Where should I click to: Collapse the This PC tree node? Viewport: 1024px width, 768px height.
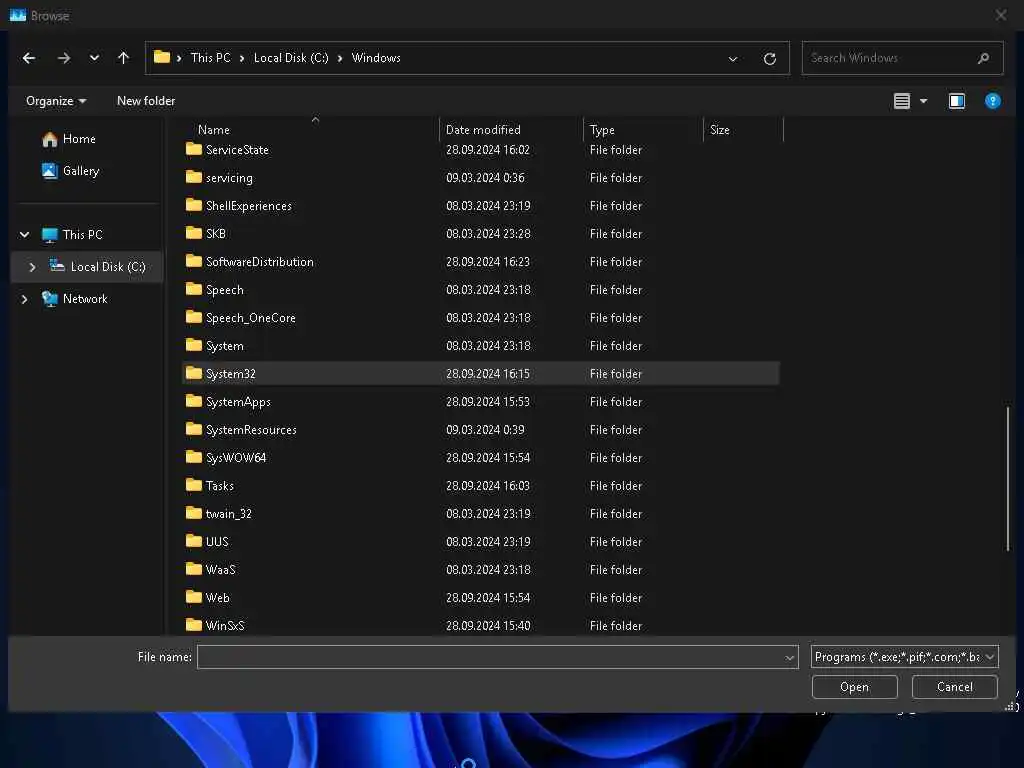(x=25, y=235)
